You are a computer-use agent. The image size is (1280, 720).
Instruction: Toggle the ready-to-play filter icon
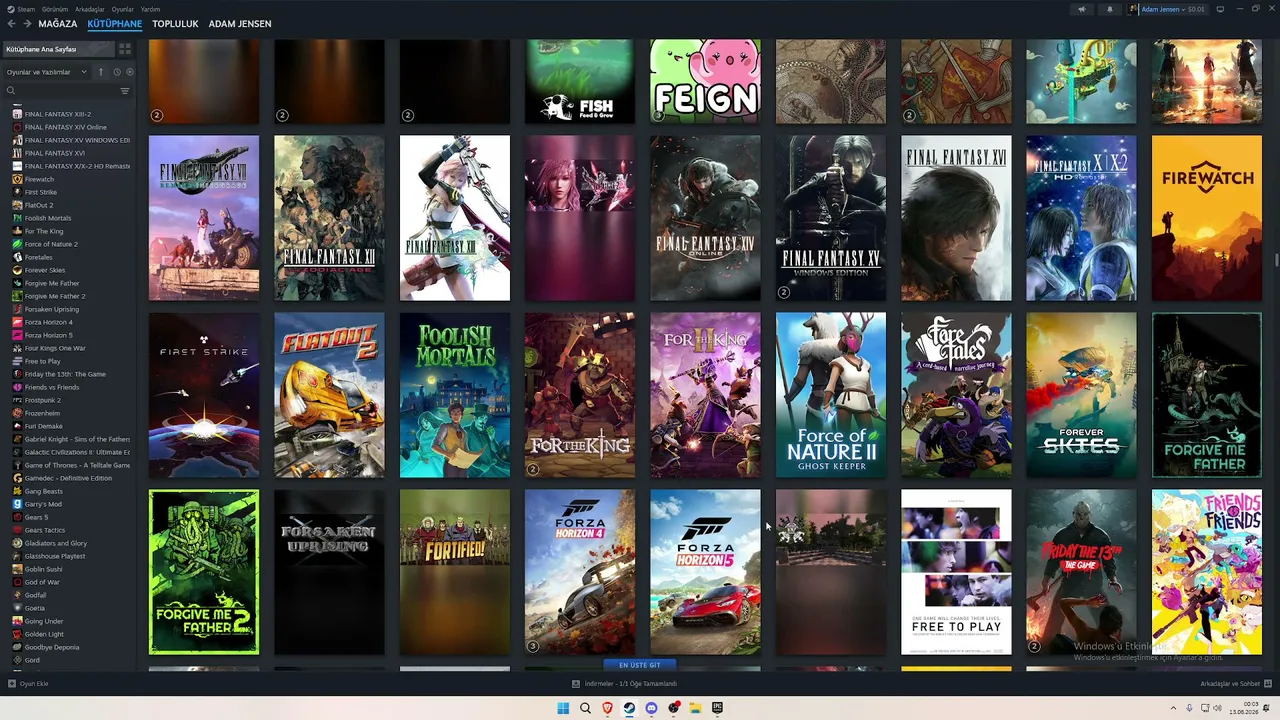point(130,72)
